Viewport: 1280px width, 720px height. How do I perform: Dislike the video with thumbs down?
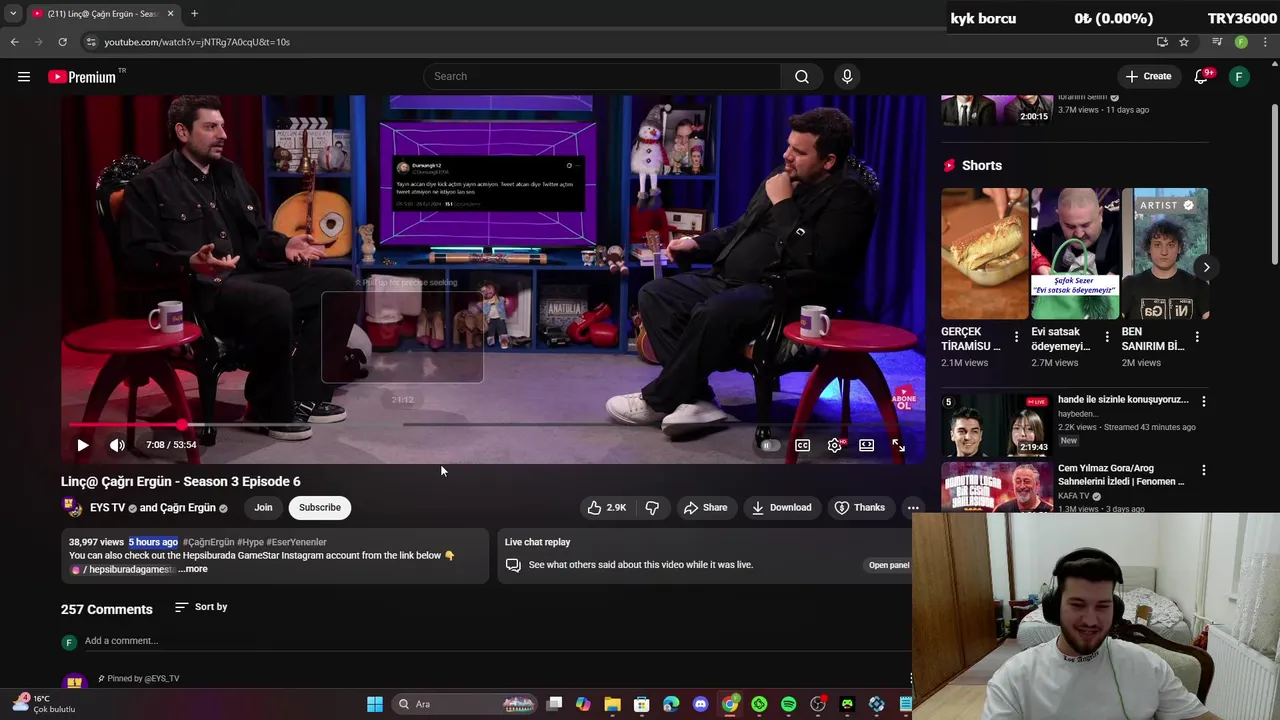(x=652, y=508)
